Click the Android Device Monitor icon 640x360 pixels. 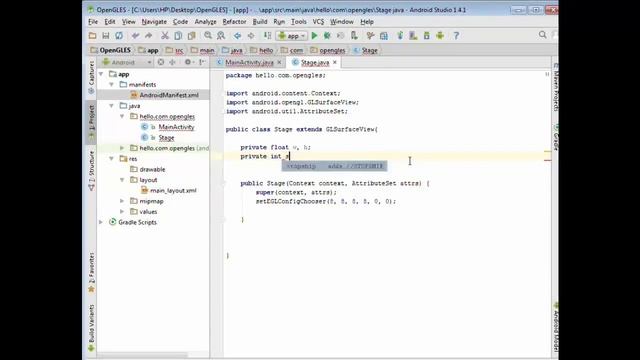(440, 36)
